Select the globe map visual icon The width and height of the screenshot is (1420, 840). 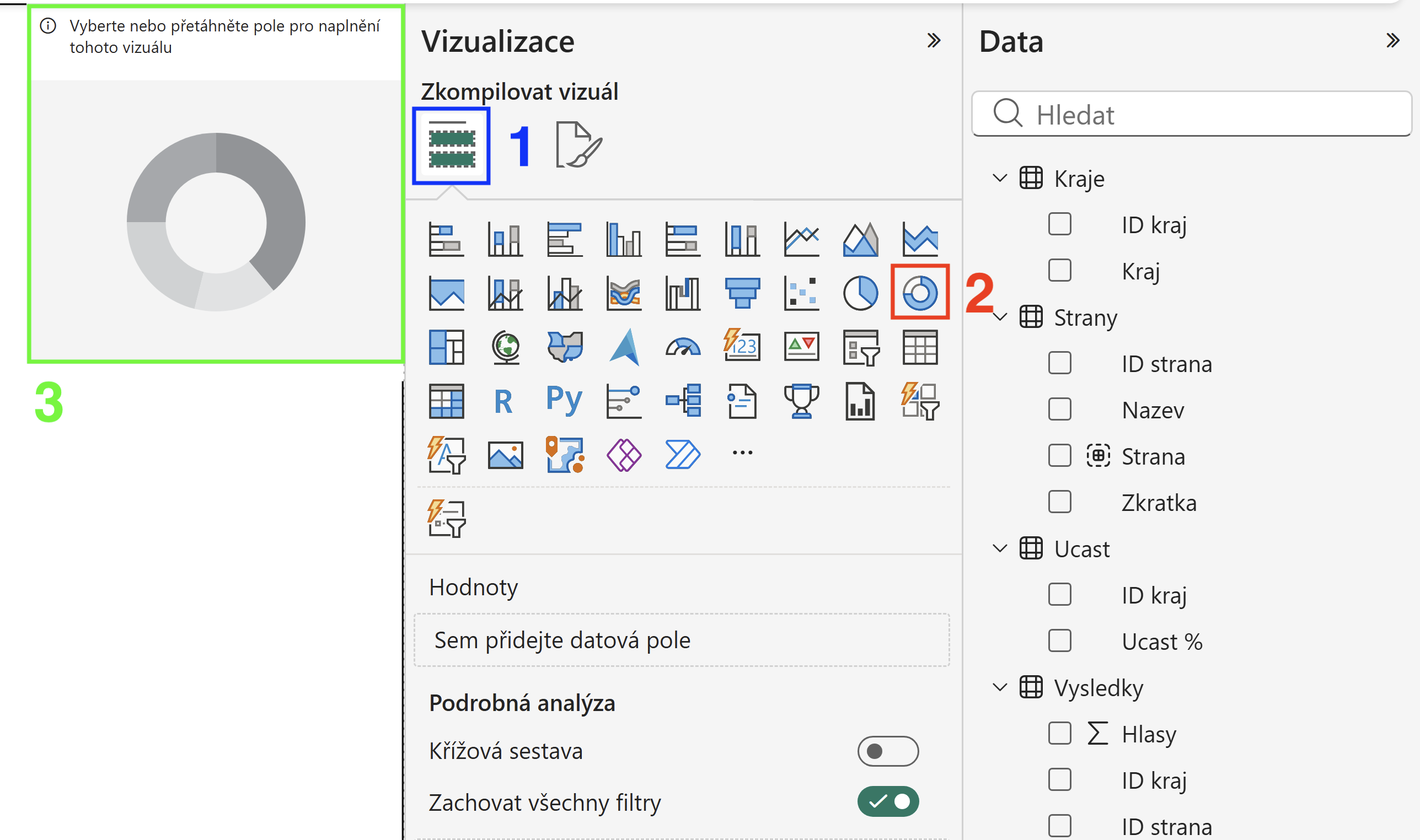506,347
